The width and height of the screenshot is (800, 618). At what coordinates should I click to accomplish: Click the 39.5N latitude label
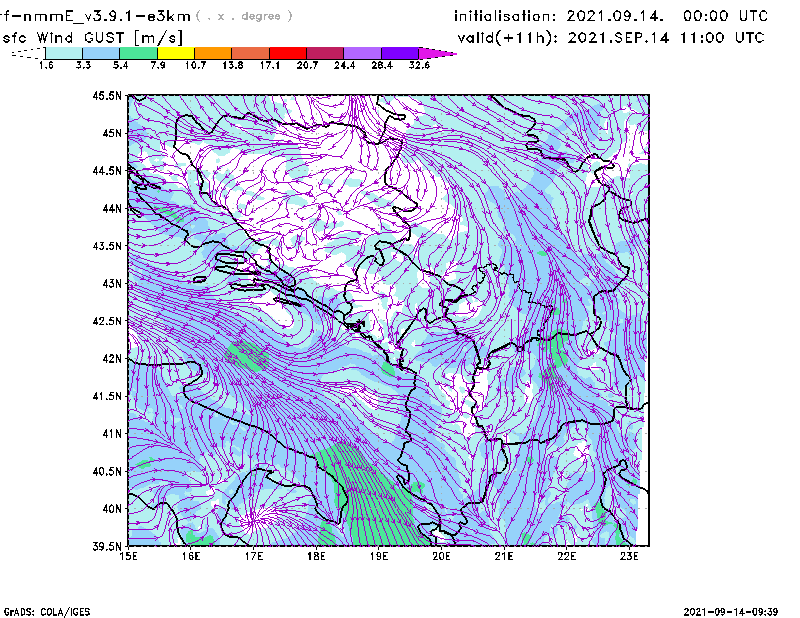point(107,546)
